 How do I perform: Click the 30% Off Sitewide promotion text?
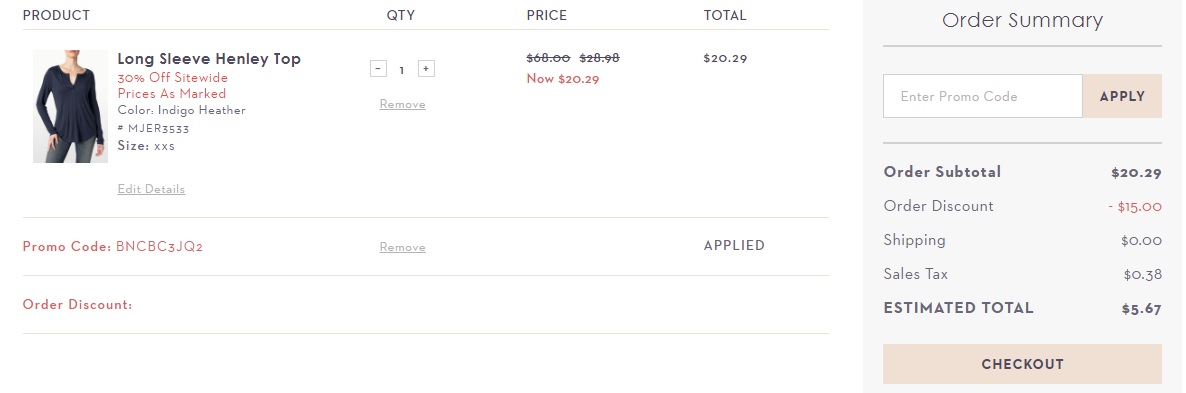(172, 78)
